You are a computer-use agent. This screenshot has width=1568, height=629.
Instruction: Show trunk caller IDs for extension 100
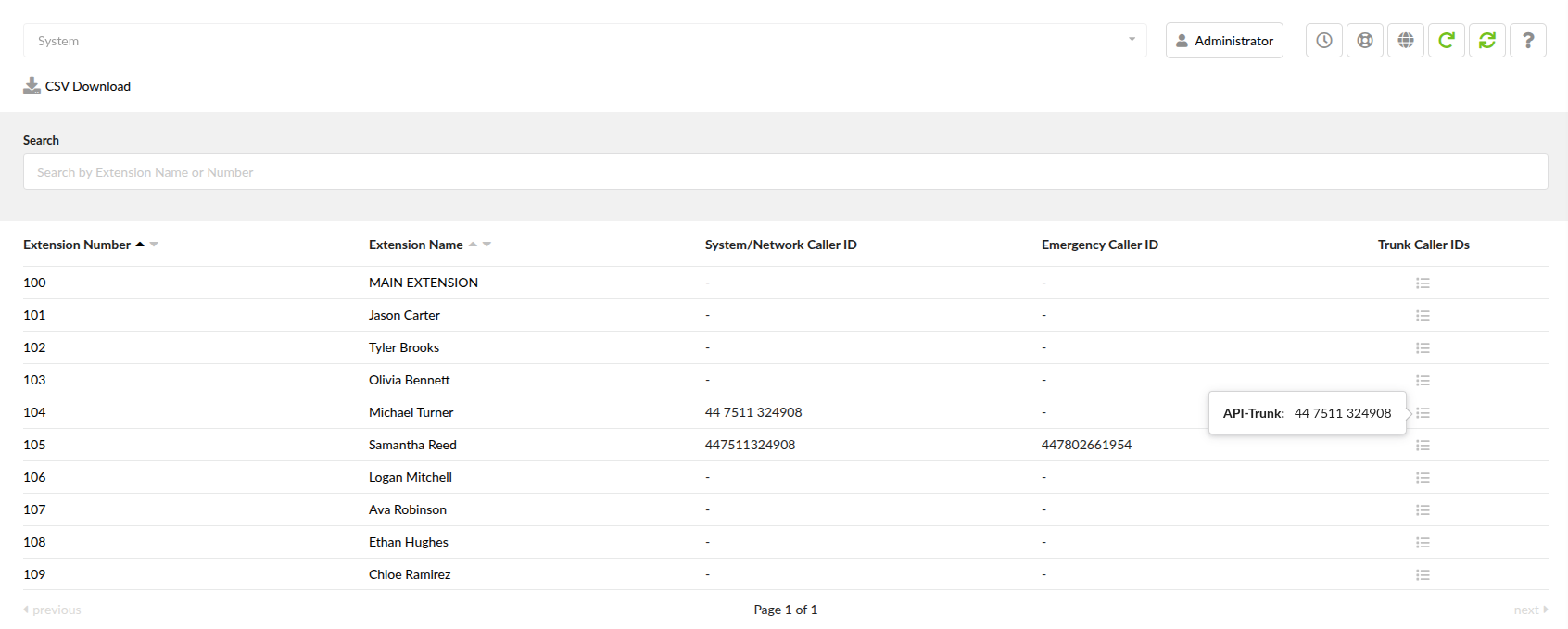[1423, 283]
